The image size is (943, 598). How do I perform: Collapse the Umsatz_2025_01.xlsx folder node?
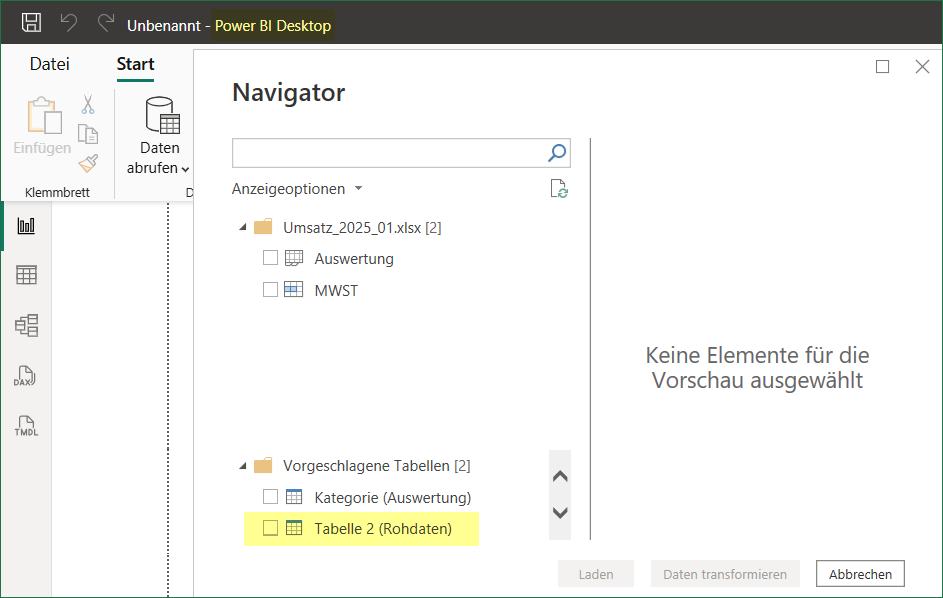pos(243,227)
